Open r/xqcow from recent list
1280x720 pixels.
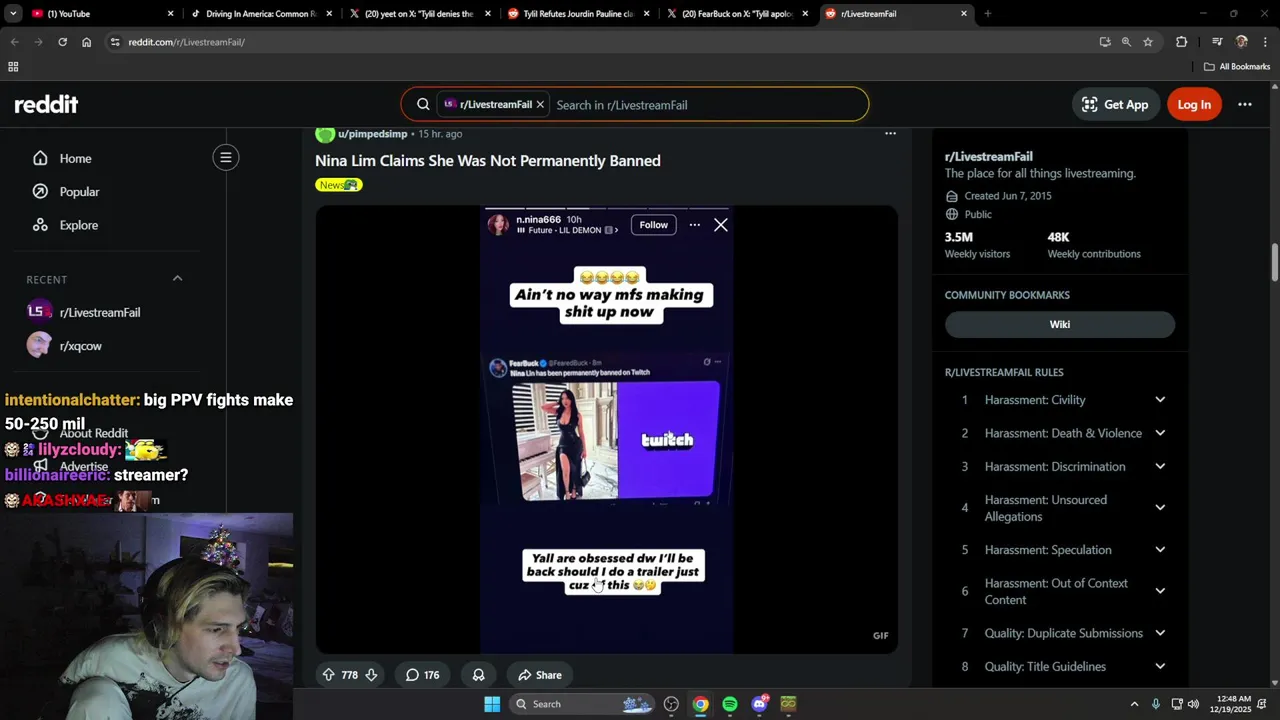(x=80, y=346)
